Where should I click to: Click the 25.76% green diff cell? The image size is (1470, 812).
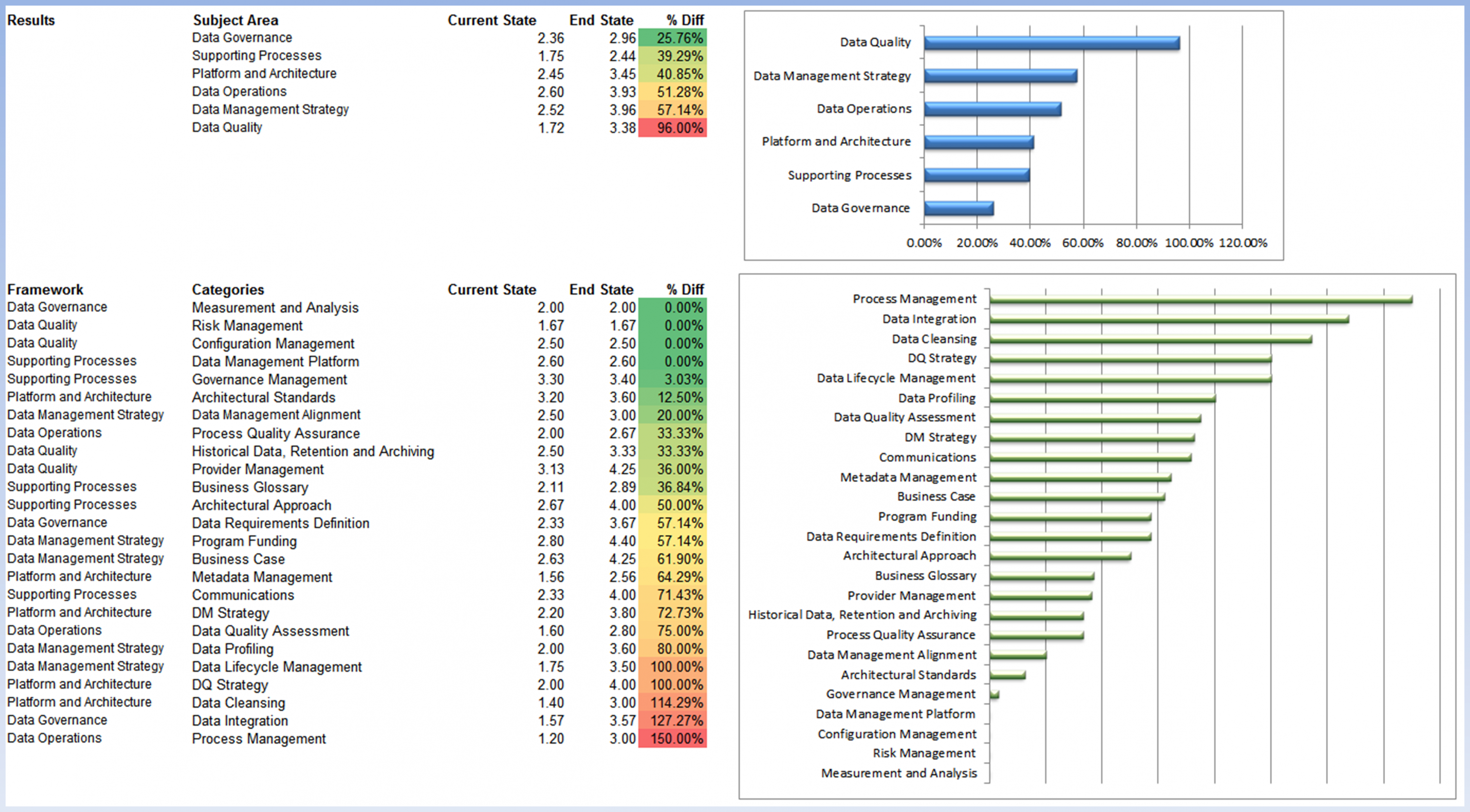pyautogui.click(x=672, y=38)
